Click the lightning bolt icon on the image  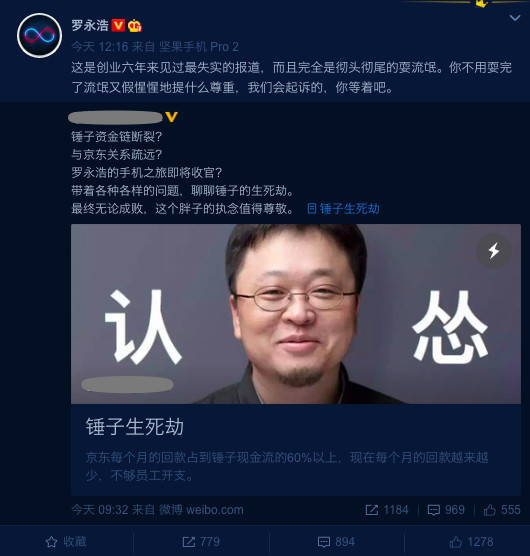click(493, 251)
